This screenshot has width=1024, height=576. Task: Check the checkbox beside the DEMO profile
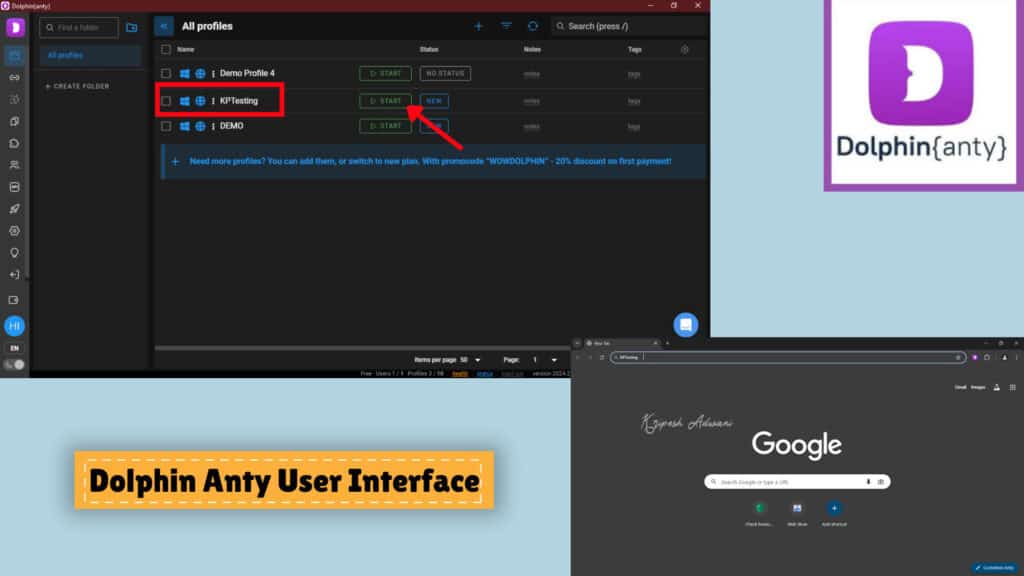point(165,127)
